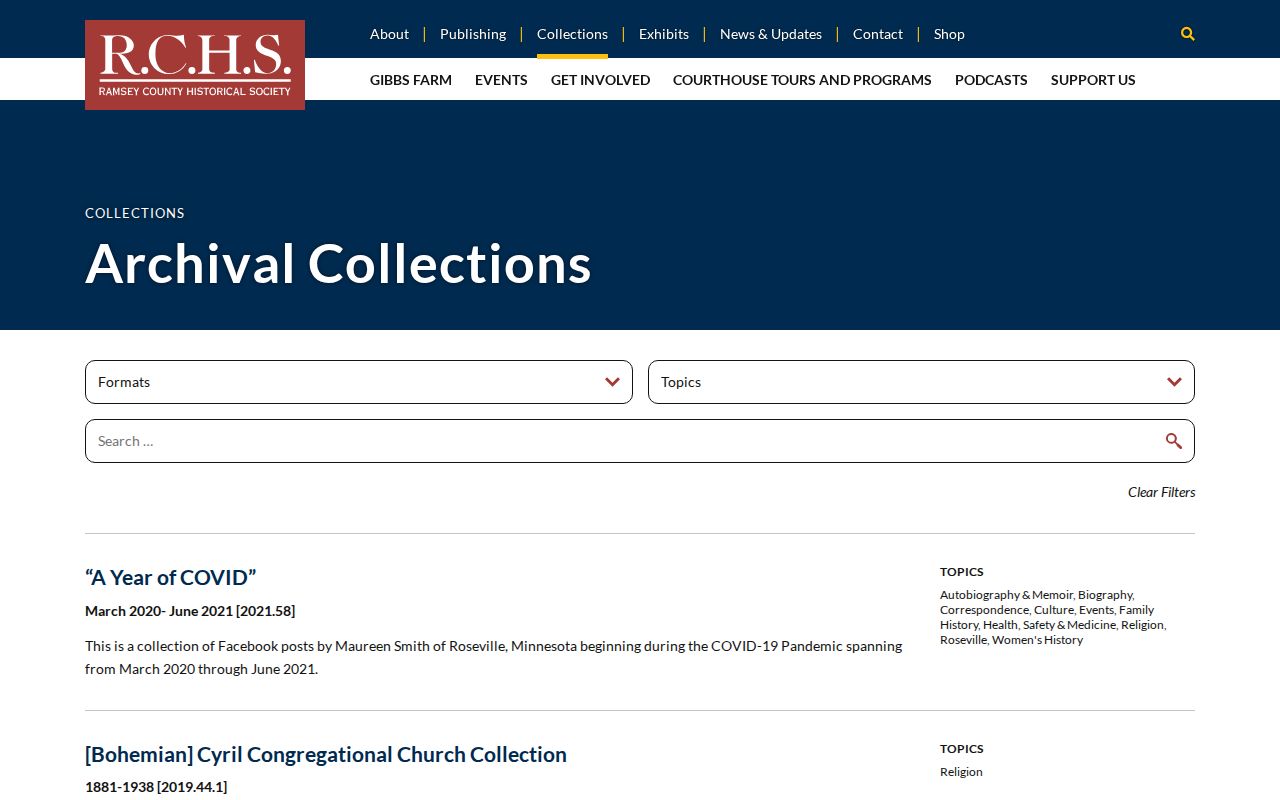Click the Roseville topic link

click(x=963, y=640)
